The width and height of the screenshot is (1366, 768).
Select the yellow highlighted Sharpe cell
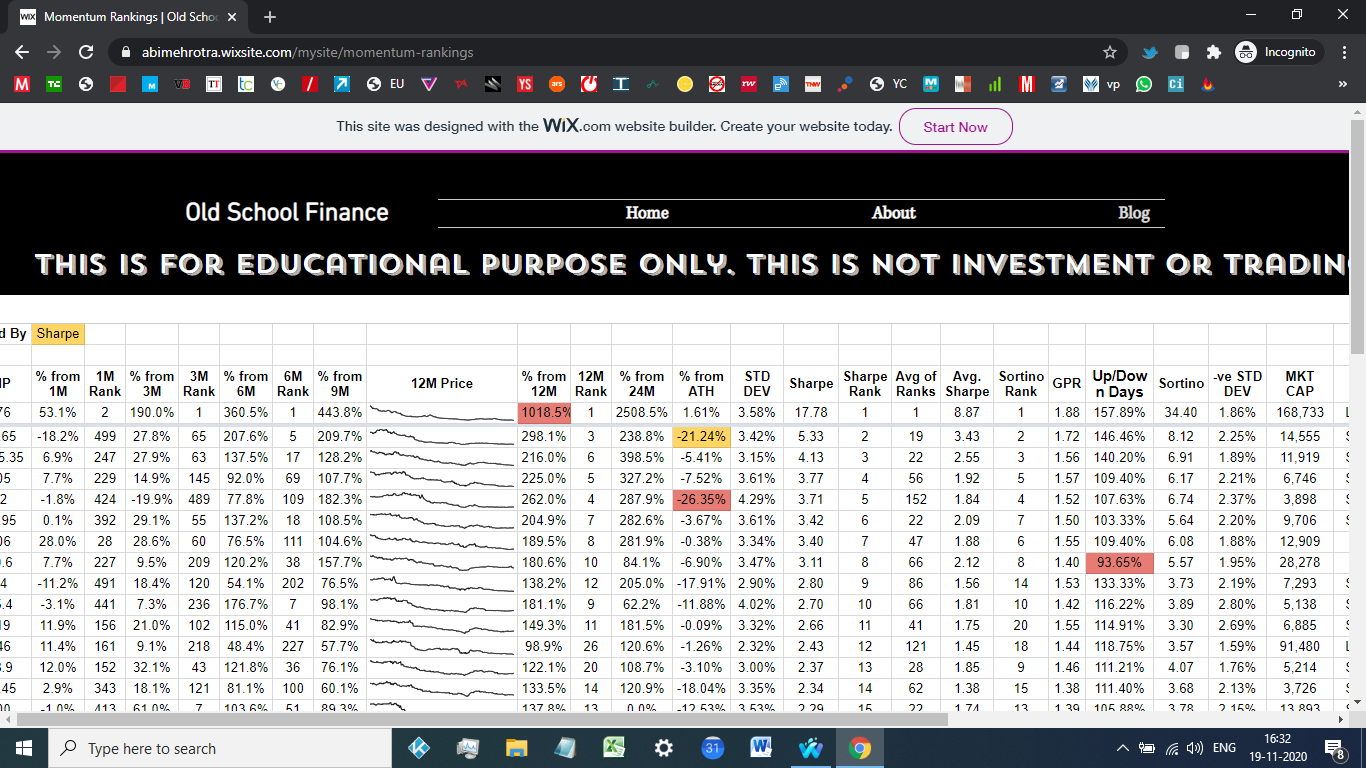(58, 334)
